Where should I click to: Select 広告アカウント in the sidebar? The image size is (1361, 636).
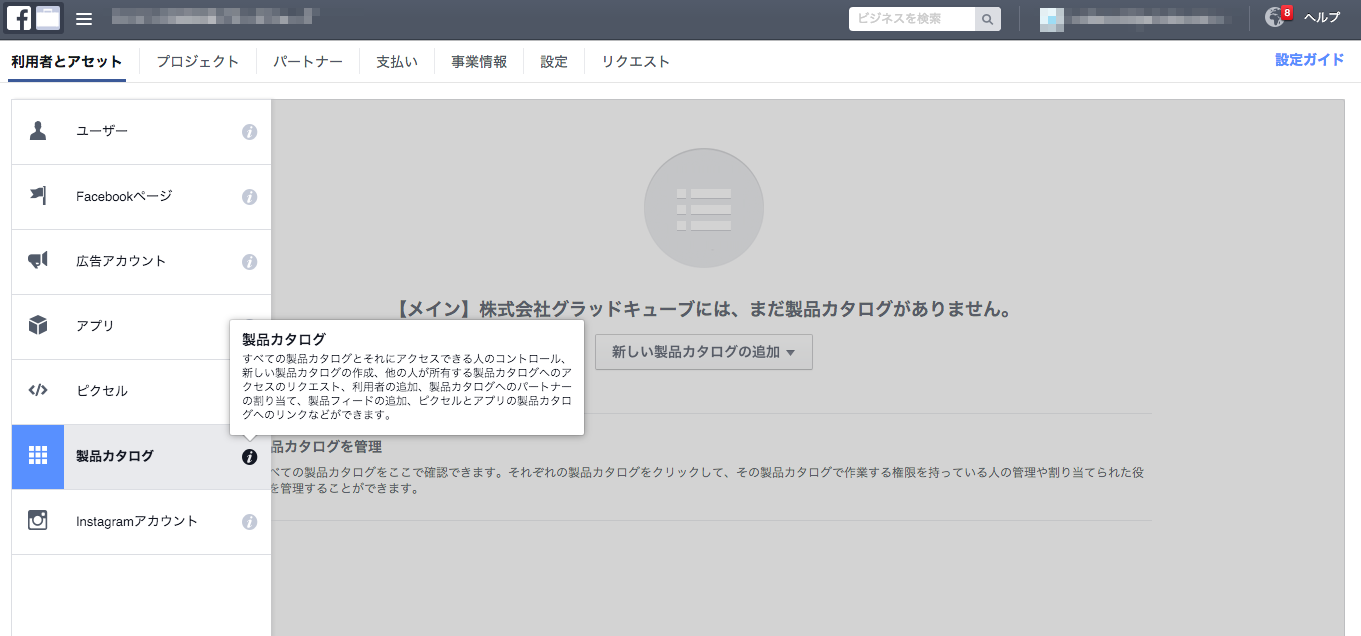point(141,262)
